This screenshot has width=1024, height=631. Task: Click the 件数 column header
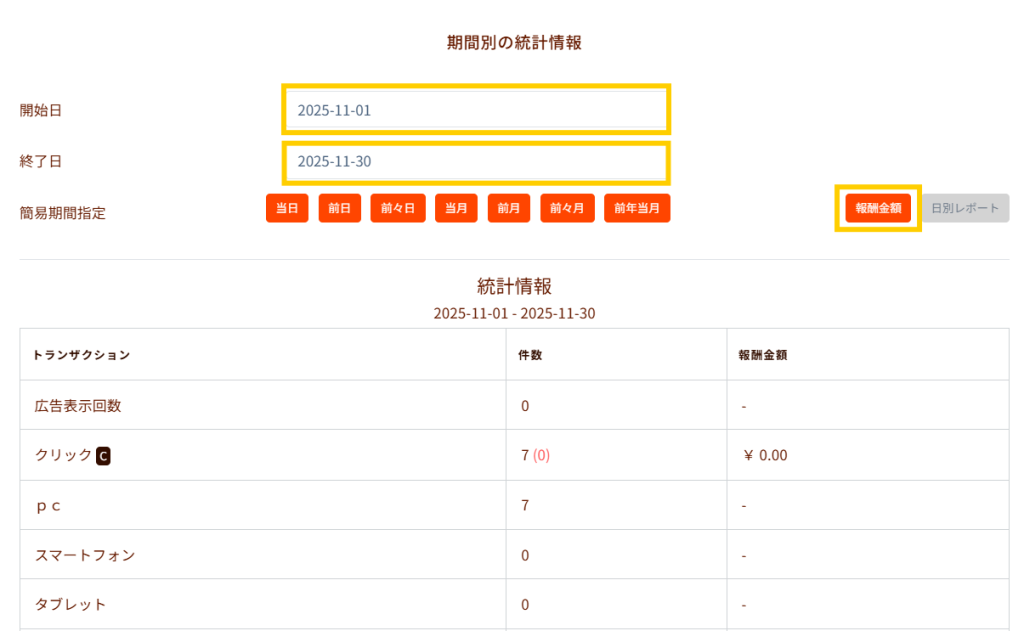(530, 355)
